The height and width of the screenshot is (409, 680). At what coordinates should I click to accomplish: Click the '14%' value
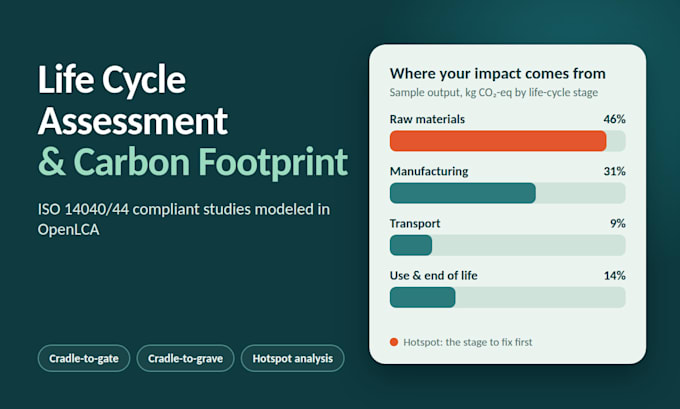coord(615,275)
